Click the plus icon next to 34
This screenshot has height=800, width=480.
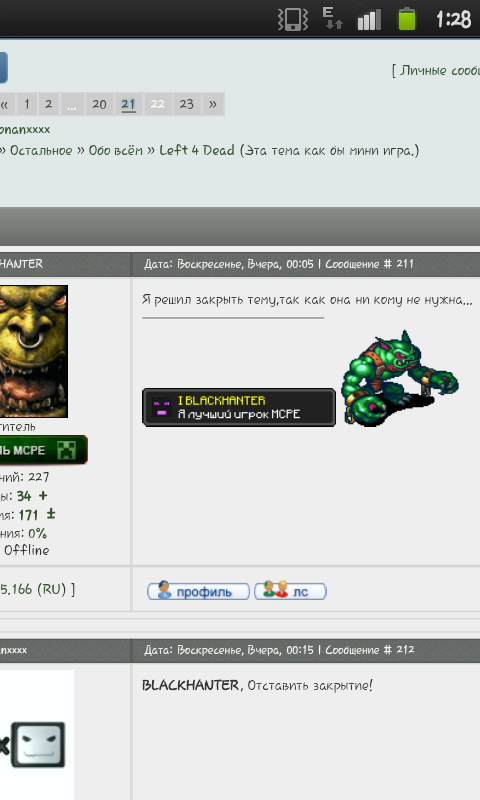[x=43, y=495]
